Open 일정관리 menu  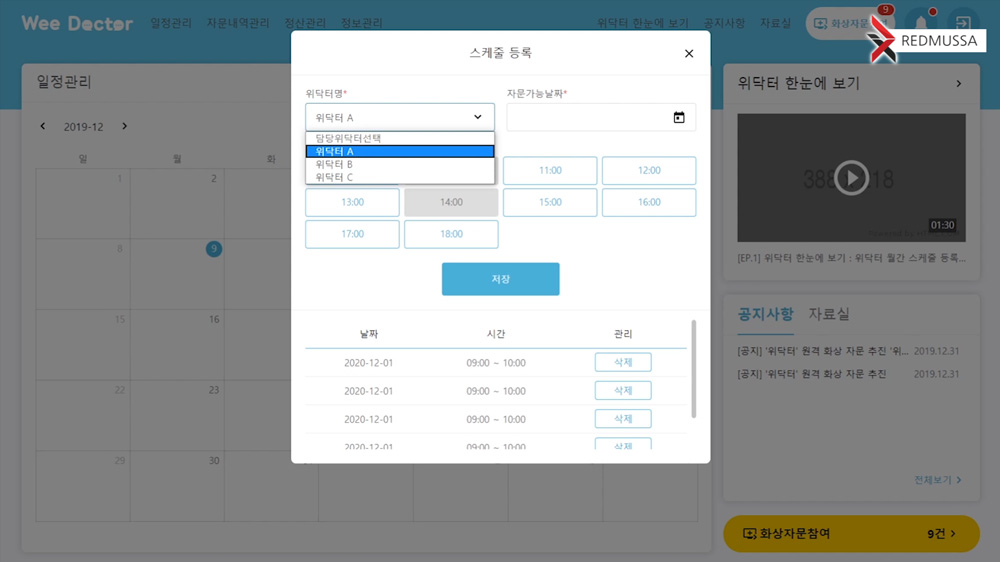click(171, 23)
